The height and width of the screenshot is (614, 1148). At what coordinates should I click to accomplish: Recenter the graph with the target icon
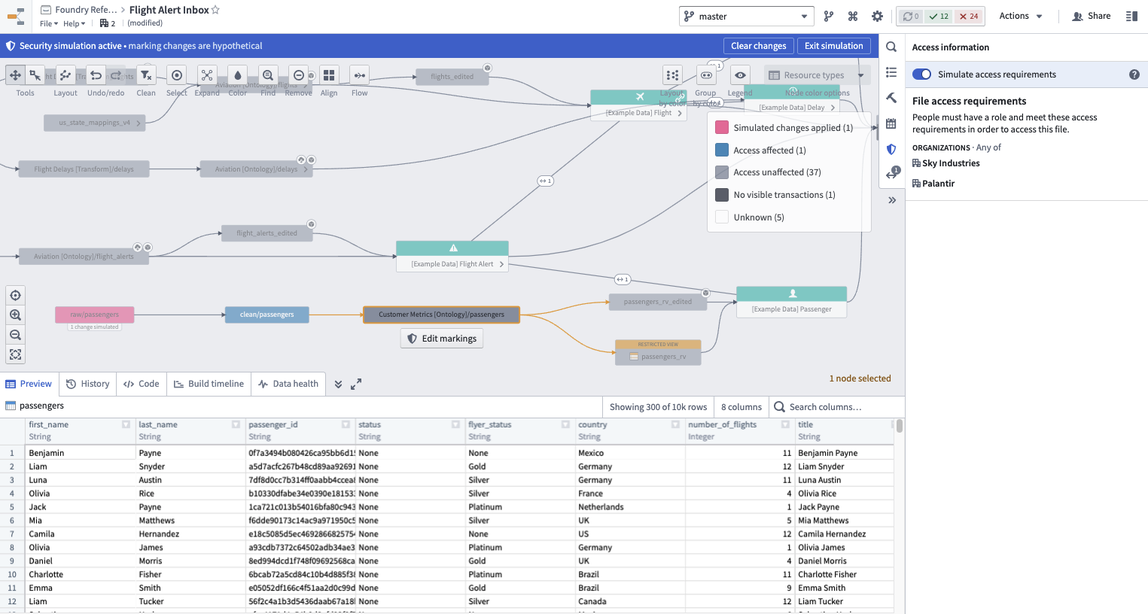[15, 296]
